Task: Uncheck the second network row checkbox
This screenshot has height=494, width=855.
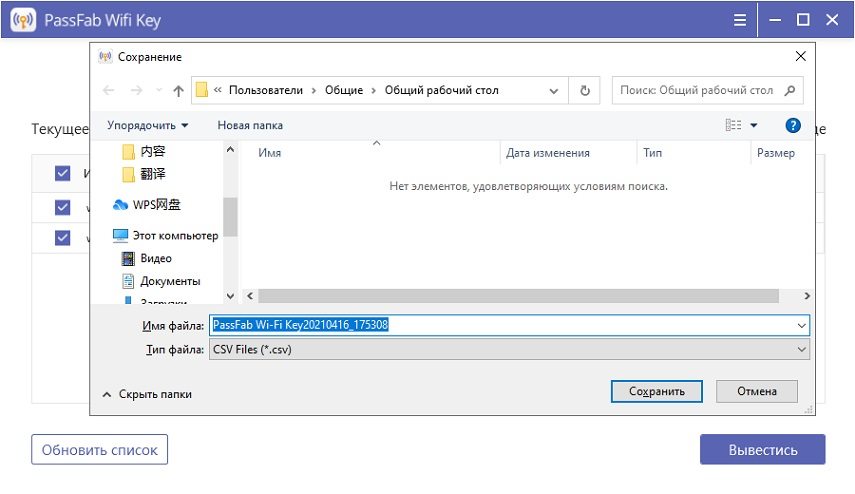Action: (63, 238)
